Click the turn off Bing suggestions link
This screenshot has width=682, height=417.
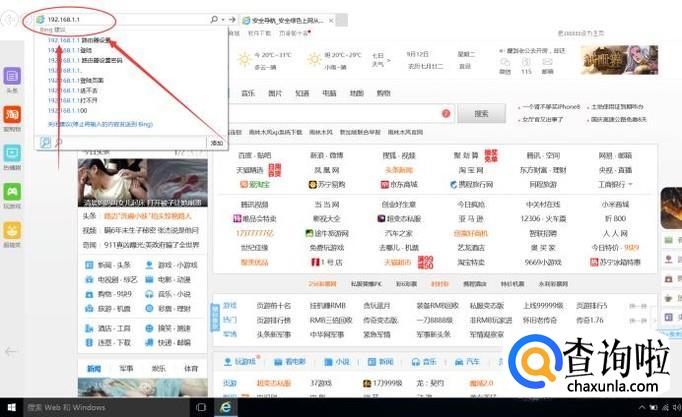[100, 124]
